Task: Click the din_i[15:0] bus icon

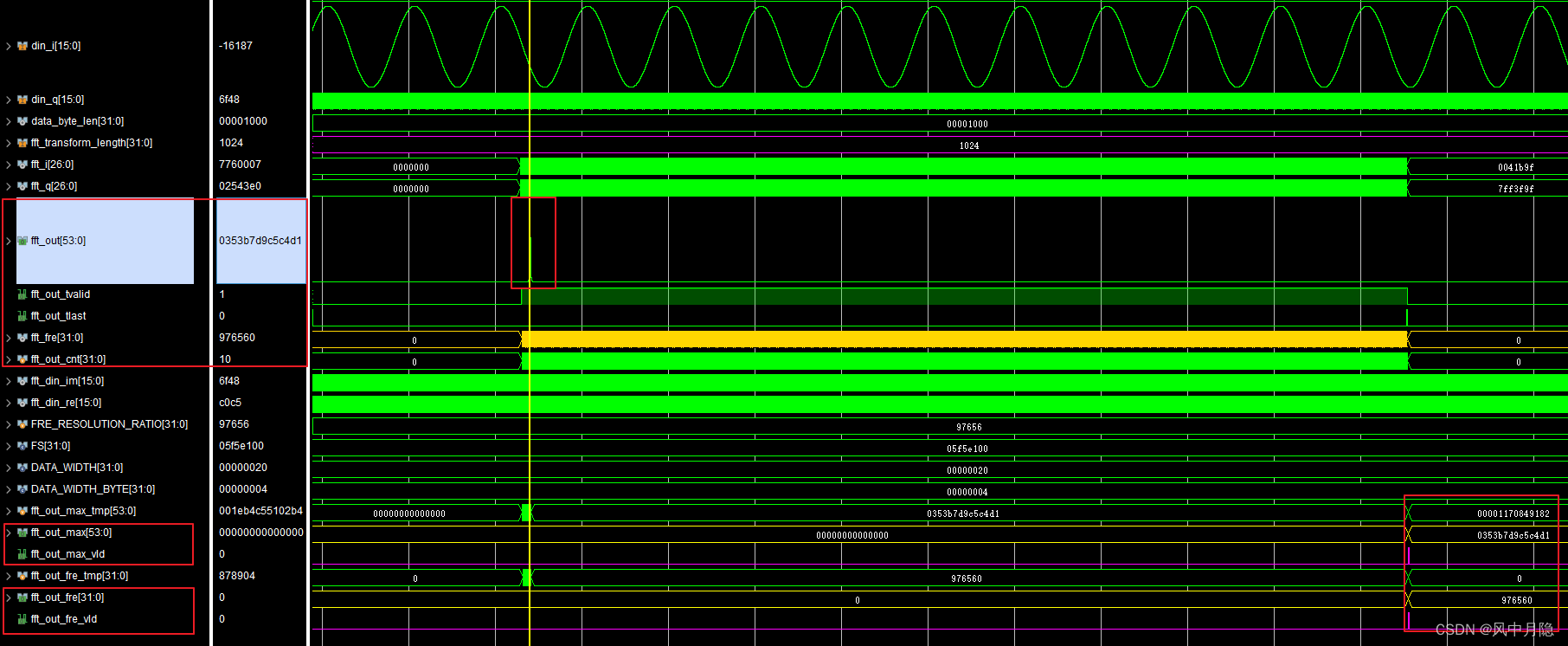Action: pos(22,46)
